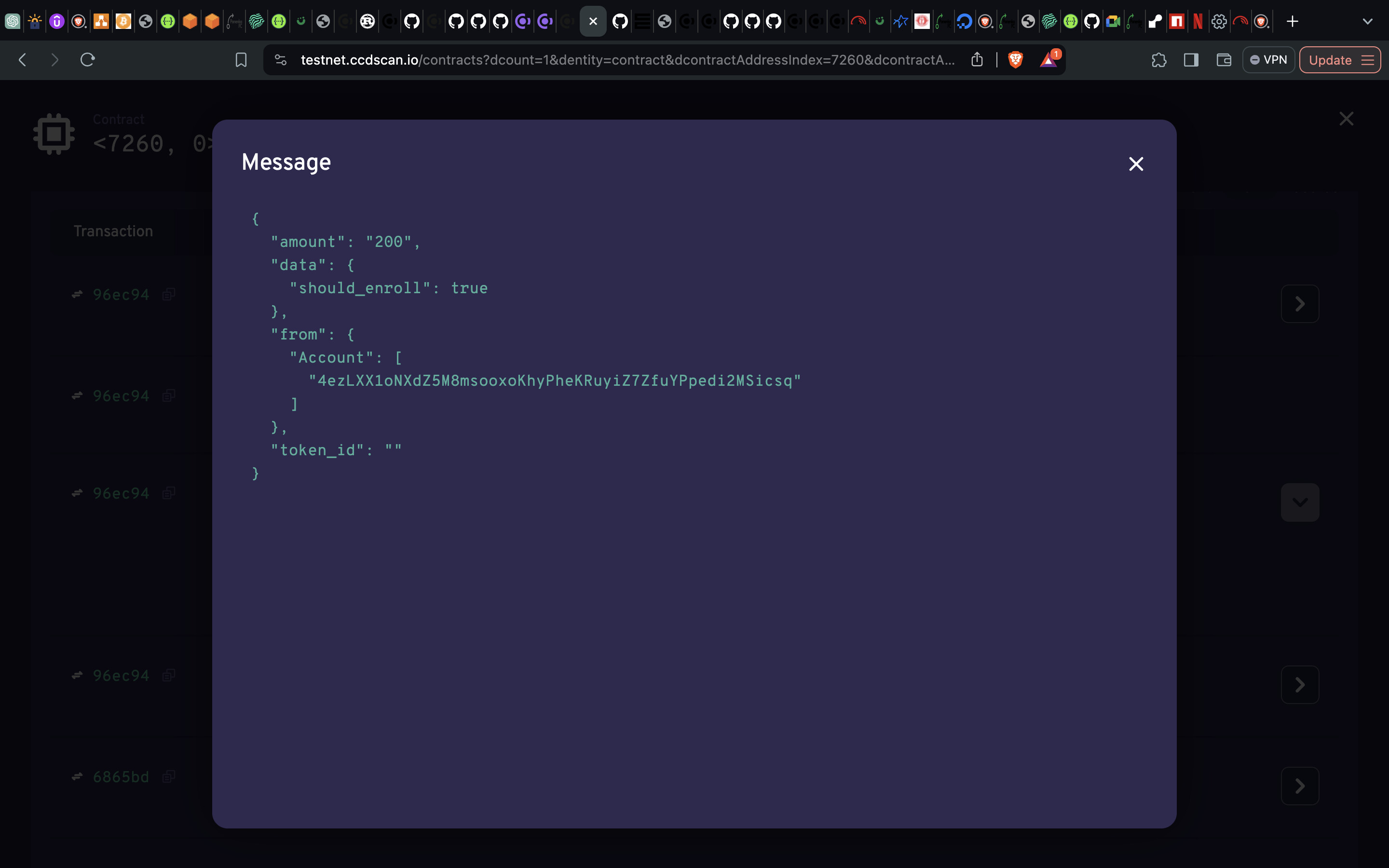Click the "Account": [ line

[x=346, y=358]
